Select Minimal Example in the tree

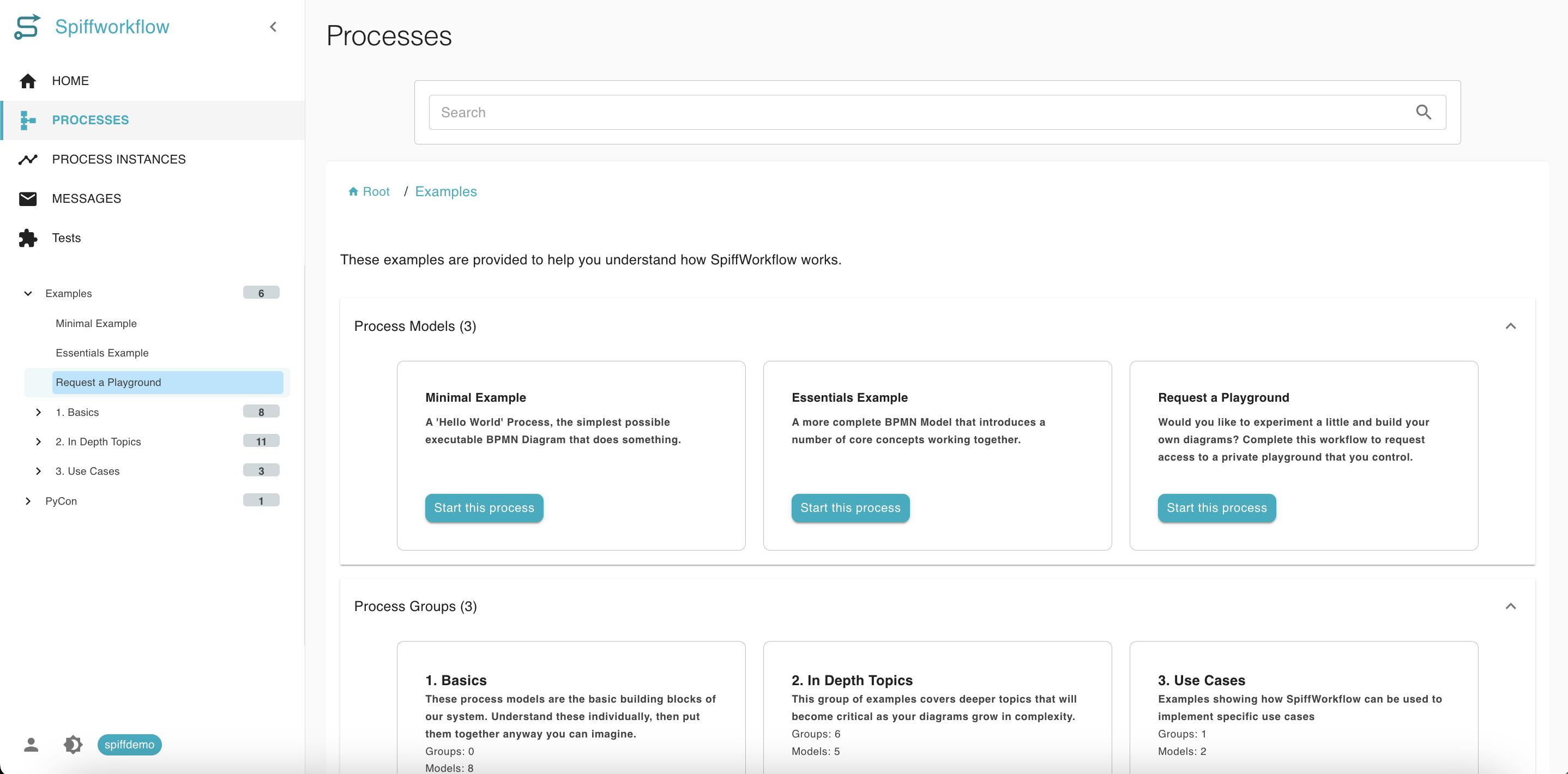click(96, 323)
